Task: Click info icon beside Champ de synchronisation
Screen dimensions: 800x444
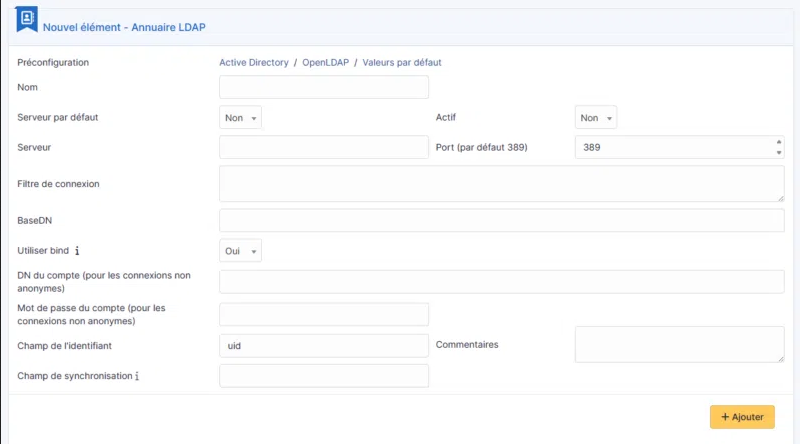Action: pos(137,376)
